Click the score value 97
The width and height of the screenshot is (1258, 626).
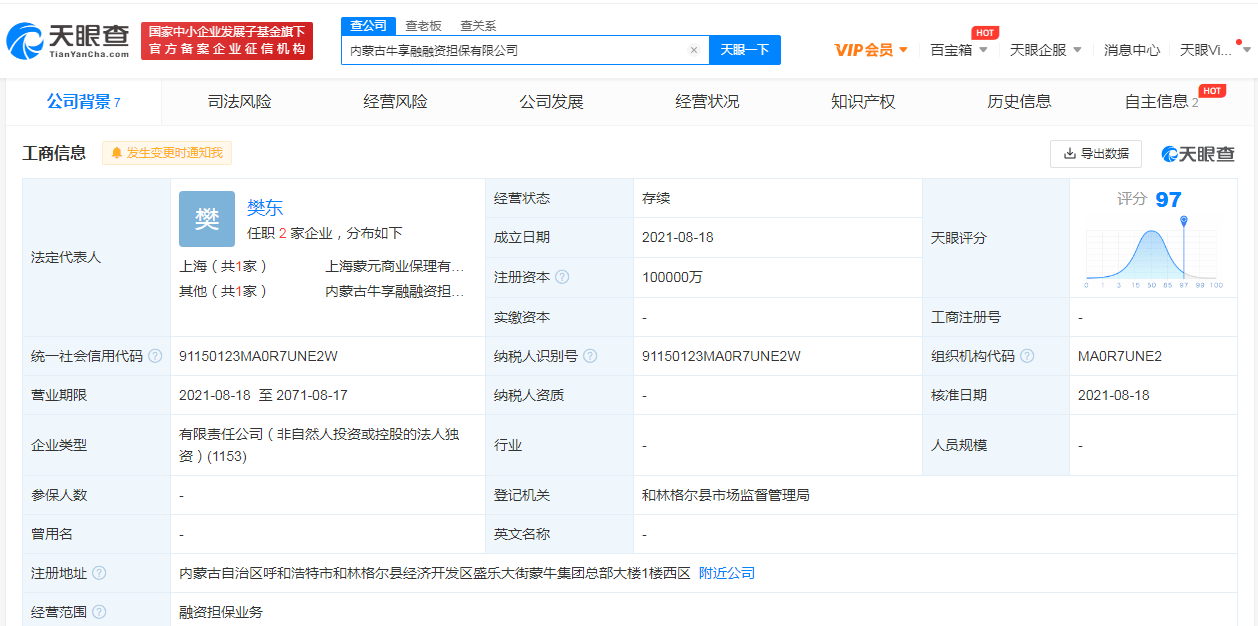click(x=1168, y=200)
